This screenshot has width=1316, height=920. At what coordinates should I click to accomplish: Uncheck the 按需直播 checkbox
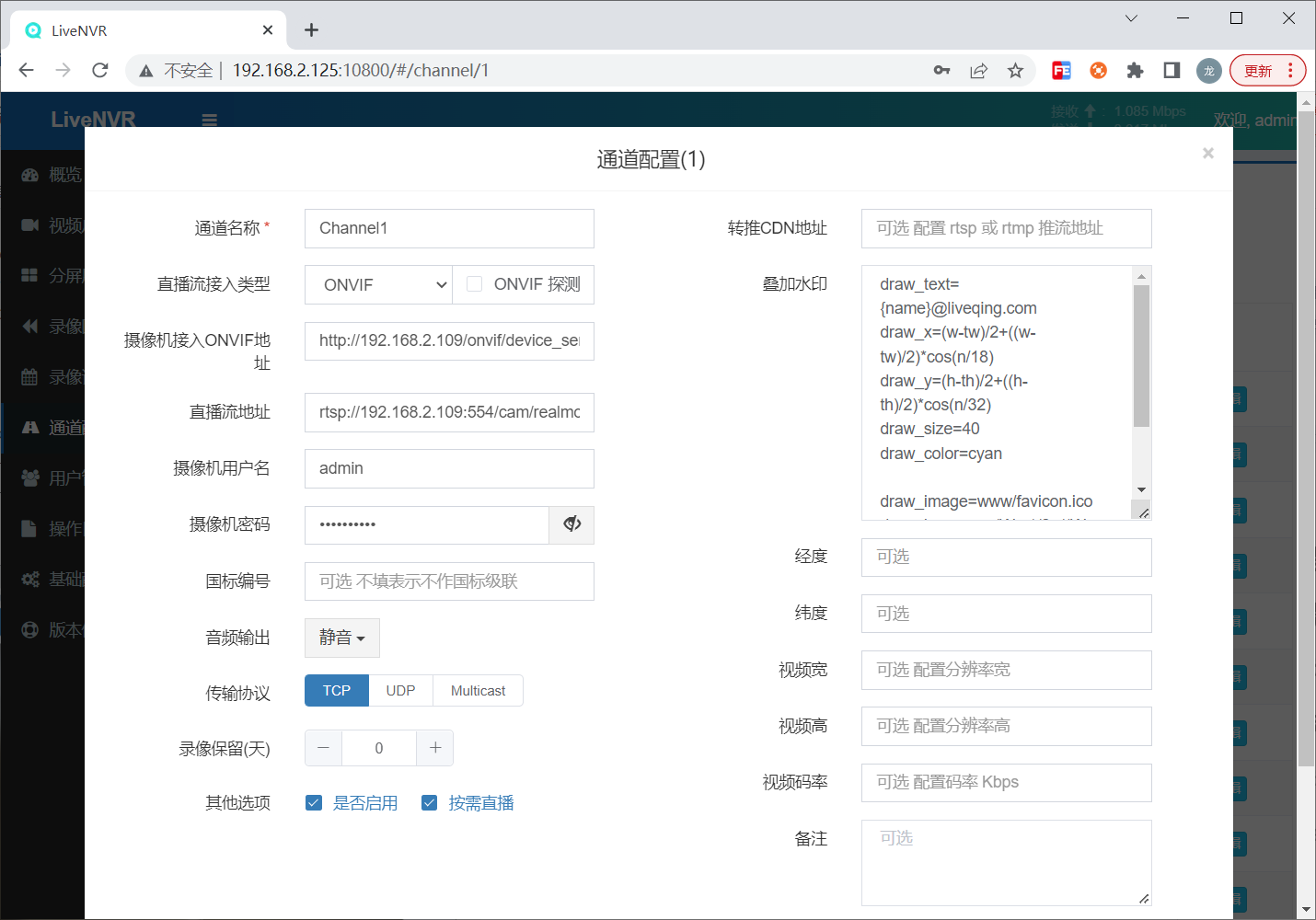click(x=429, y=803)
